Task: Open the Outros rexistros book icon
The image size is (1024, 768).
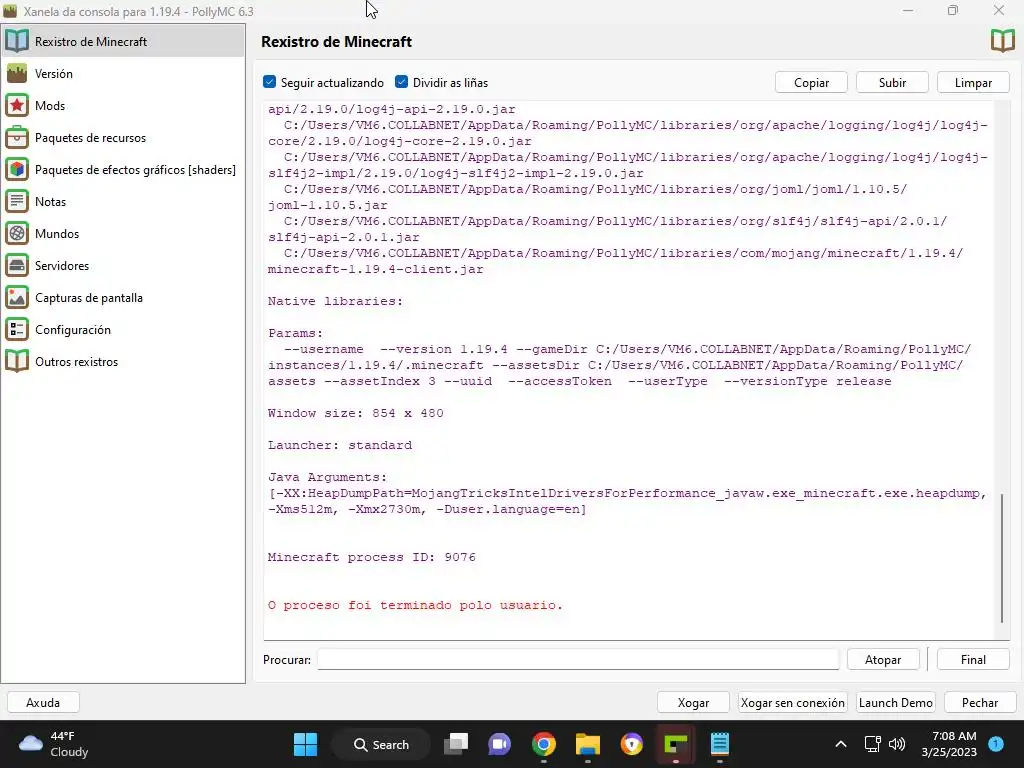Action: click(x=17, y=361)
